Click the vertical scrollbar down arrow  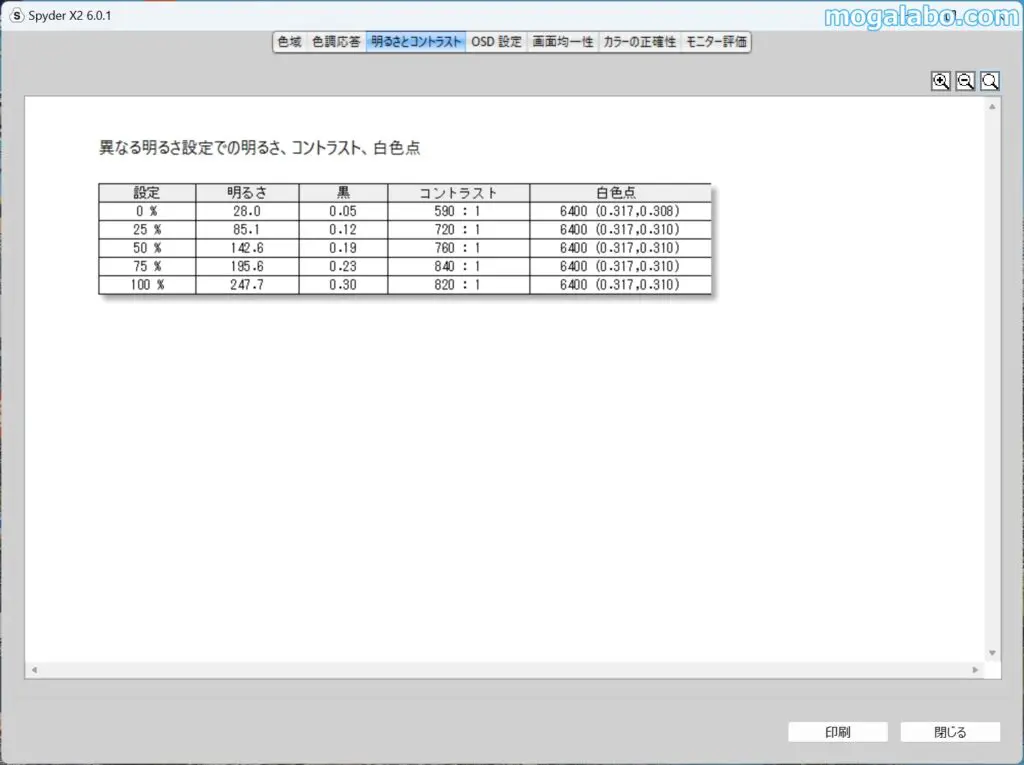click(x=992, y=653)
